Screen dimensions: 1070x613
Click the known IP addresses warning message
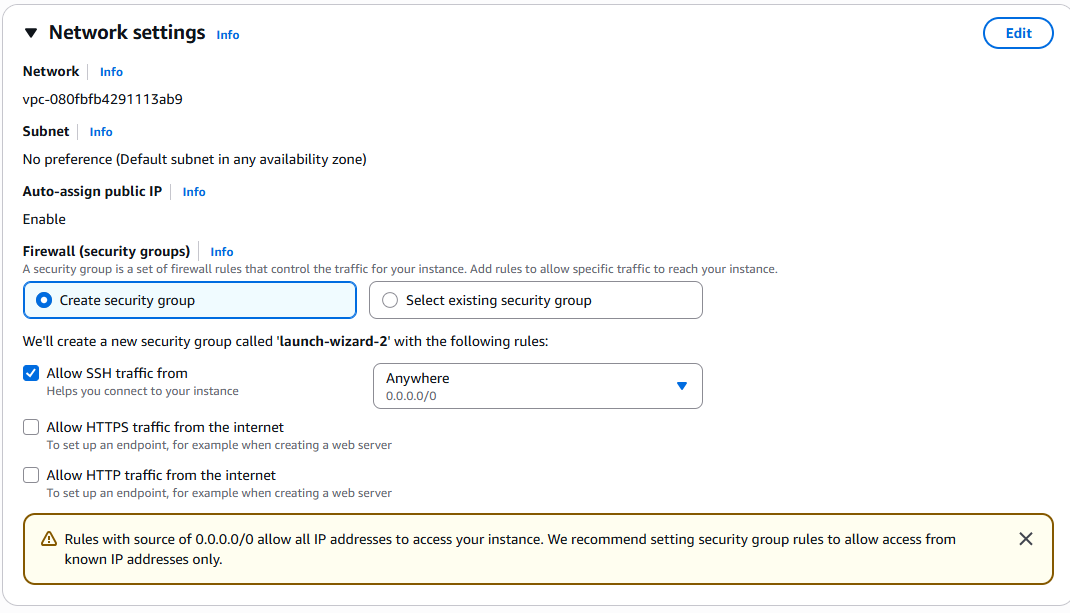[510, 549]
